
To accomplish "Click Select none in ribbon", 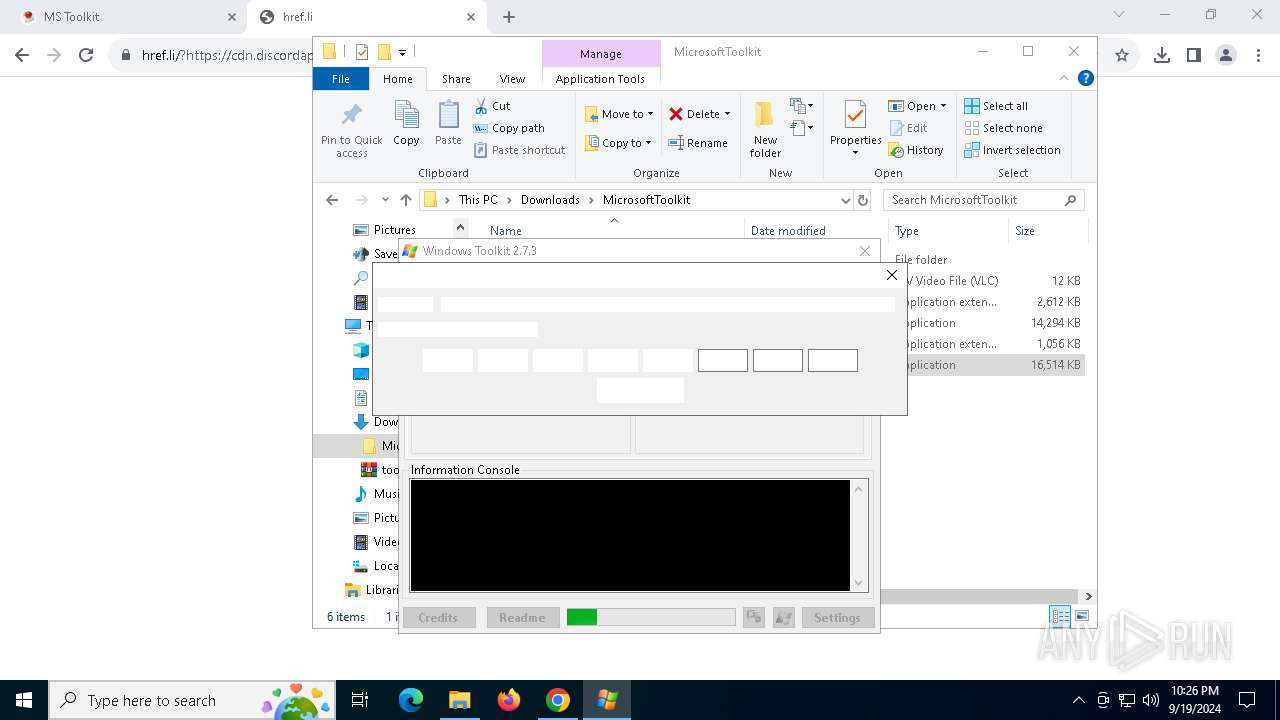I will pyautogui.click(x=1003, y=128).
